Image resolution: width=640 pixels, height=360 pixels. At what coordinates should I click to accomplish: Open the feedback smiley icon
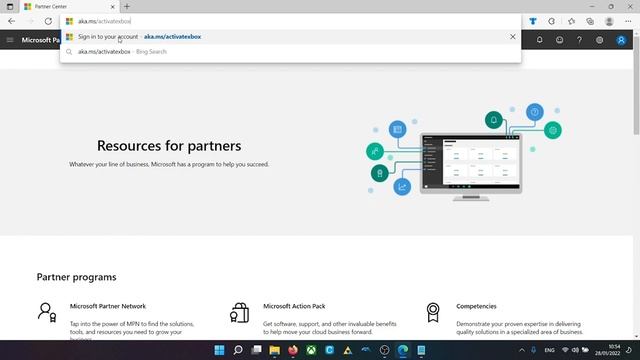coord(560,40)
